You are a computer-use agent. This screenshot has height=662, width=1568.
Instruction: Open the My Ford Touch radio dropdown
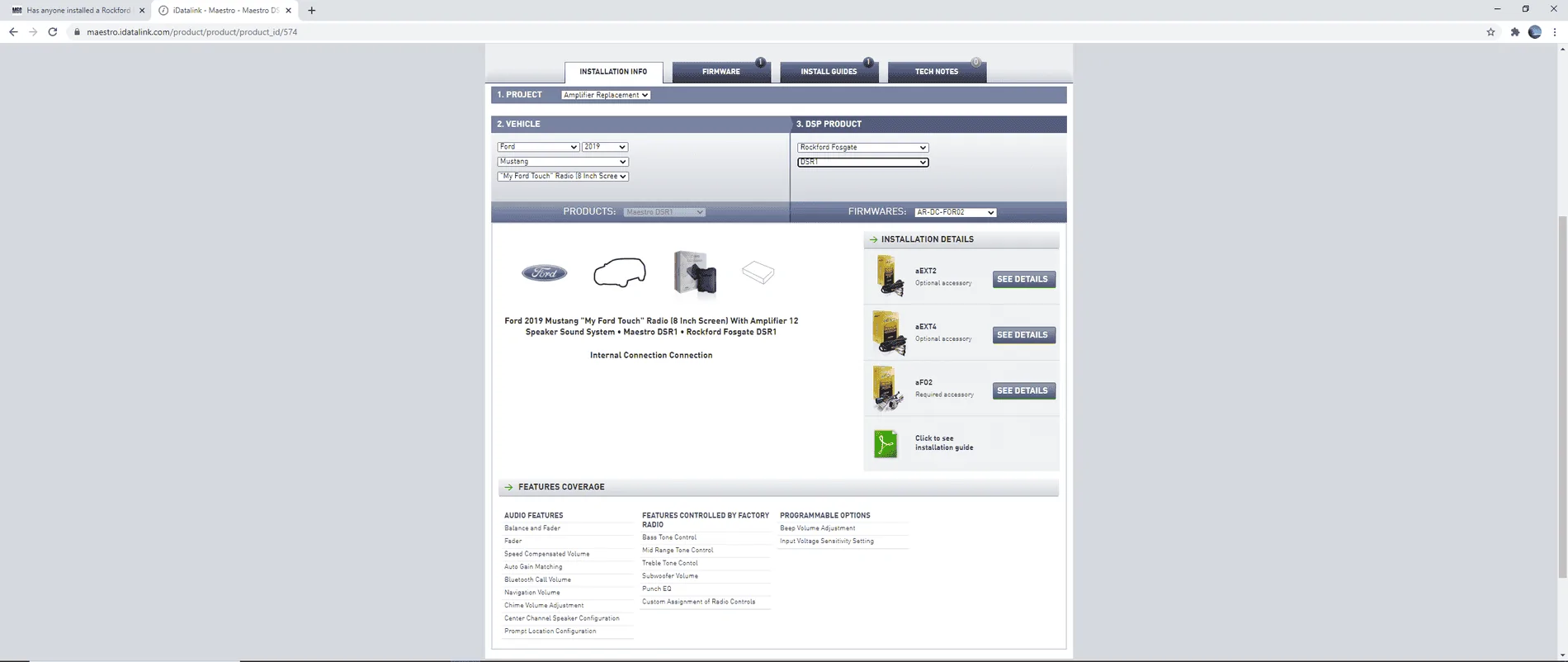[x=562, y=177]
